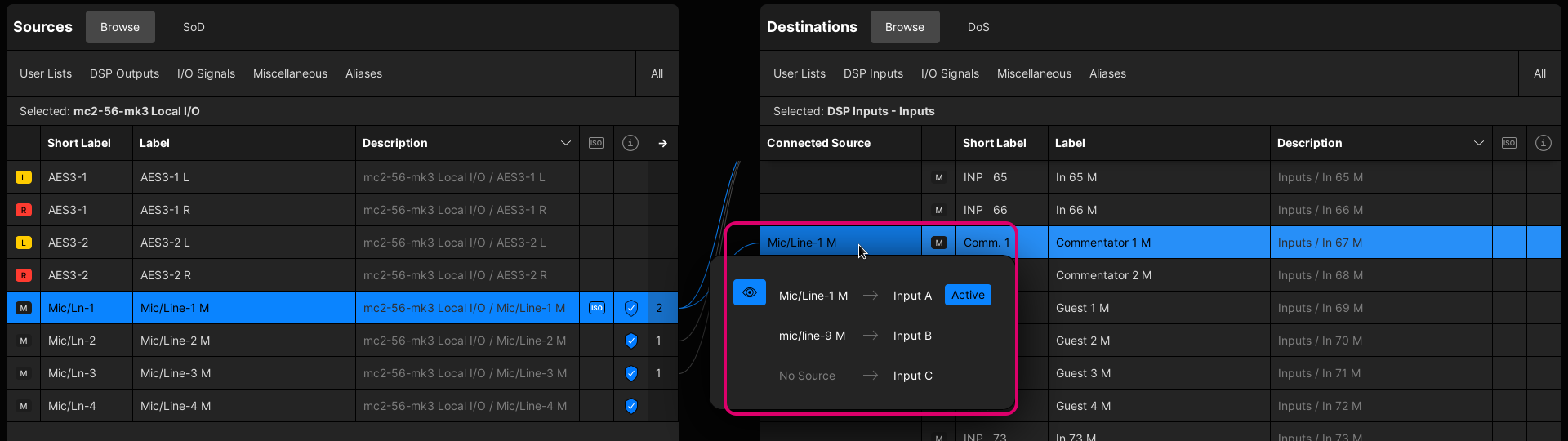Open connection count 2 on Mic/Line-1

660,308
